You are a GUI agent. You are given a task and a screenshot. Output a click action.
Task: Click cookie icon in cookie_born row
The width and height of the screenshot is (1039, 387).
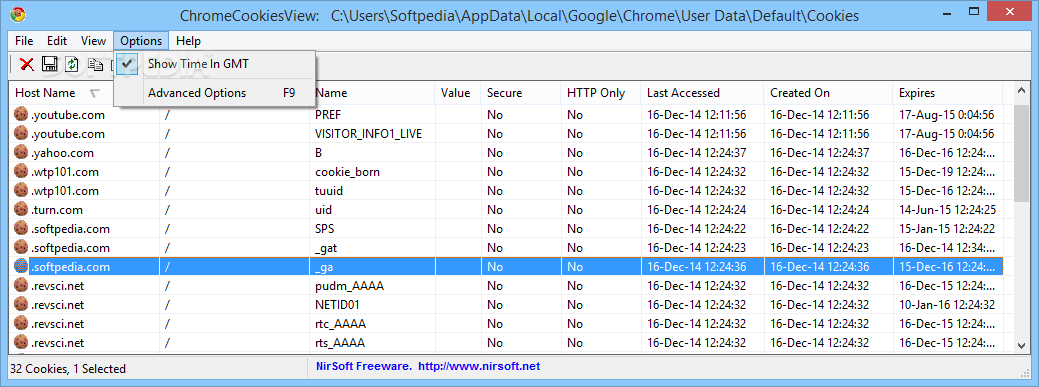click(x=22, y=172)
